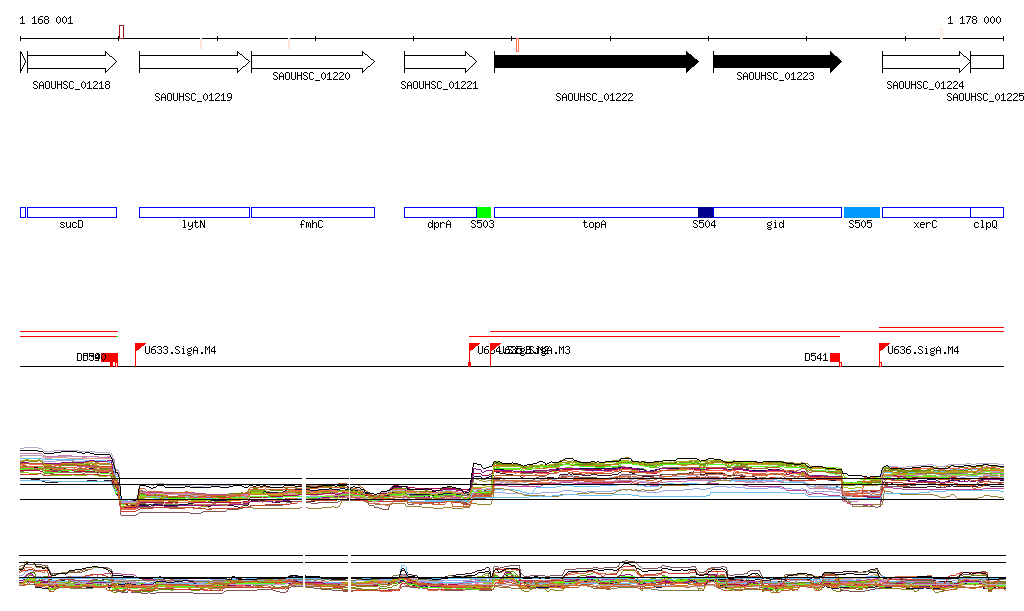Click the SAOUHSC_01224 gene arrow
The width and height of the screenshot is (1024, 611).
coord(925,62)
